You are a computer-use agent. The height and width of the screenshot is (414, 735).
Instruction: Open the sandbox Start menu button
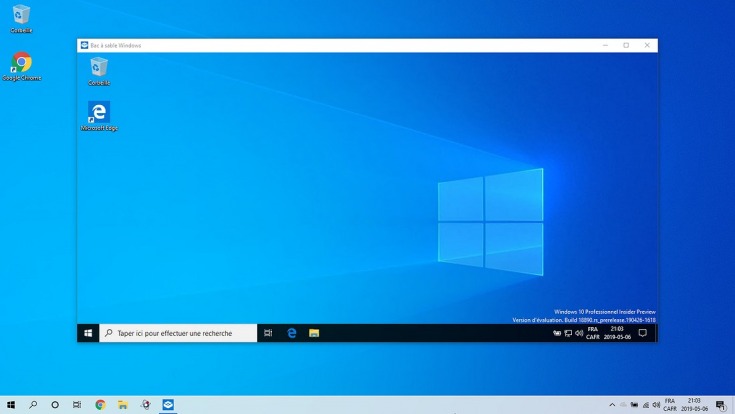coord(88,333)
